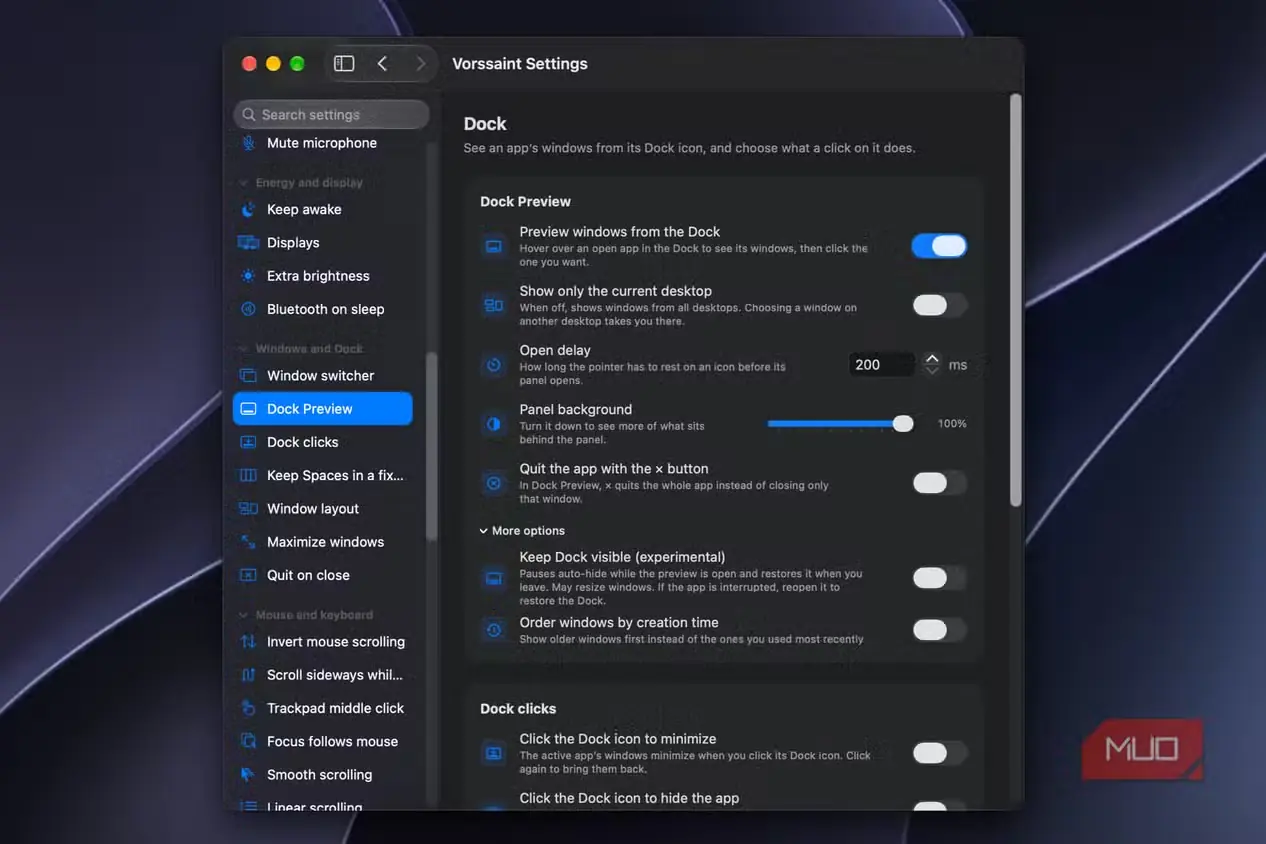1266x844 pixels.
Task: Increase Open delay with the up arrow
Action: 932,359
